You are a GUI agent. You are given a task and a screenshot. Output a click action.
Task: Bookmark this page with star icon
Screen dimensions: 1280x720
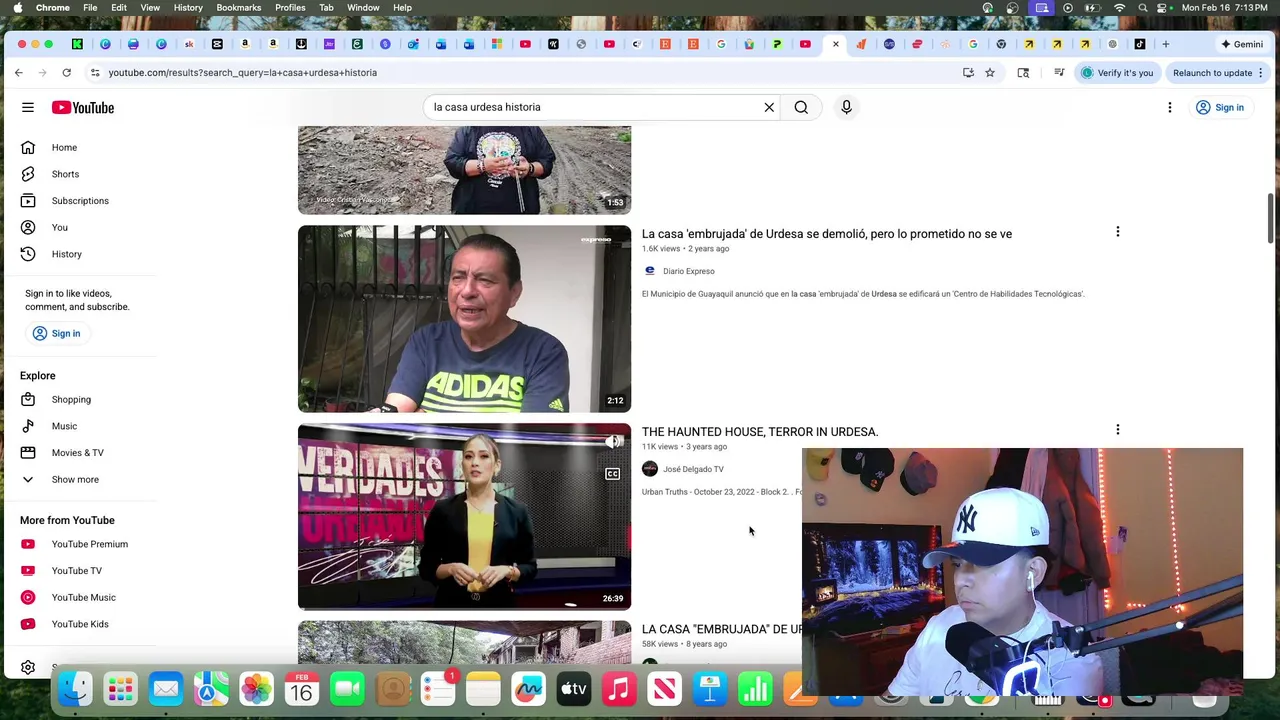pos(990,72)
